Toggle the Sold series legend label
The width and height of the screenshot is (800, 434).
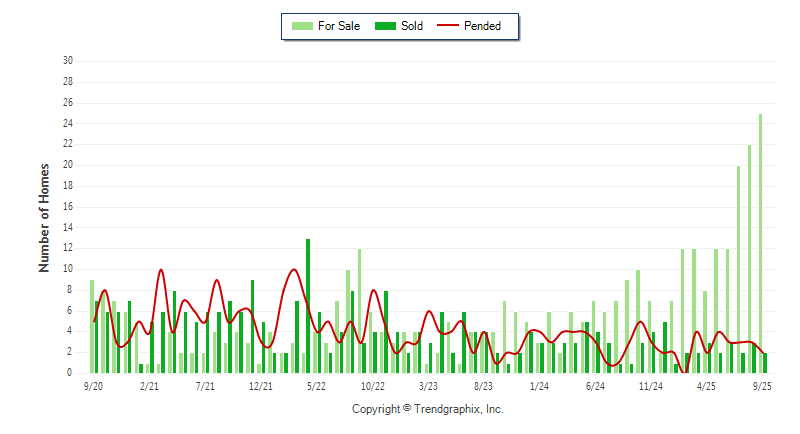(412, 26)
